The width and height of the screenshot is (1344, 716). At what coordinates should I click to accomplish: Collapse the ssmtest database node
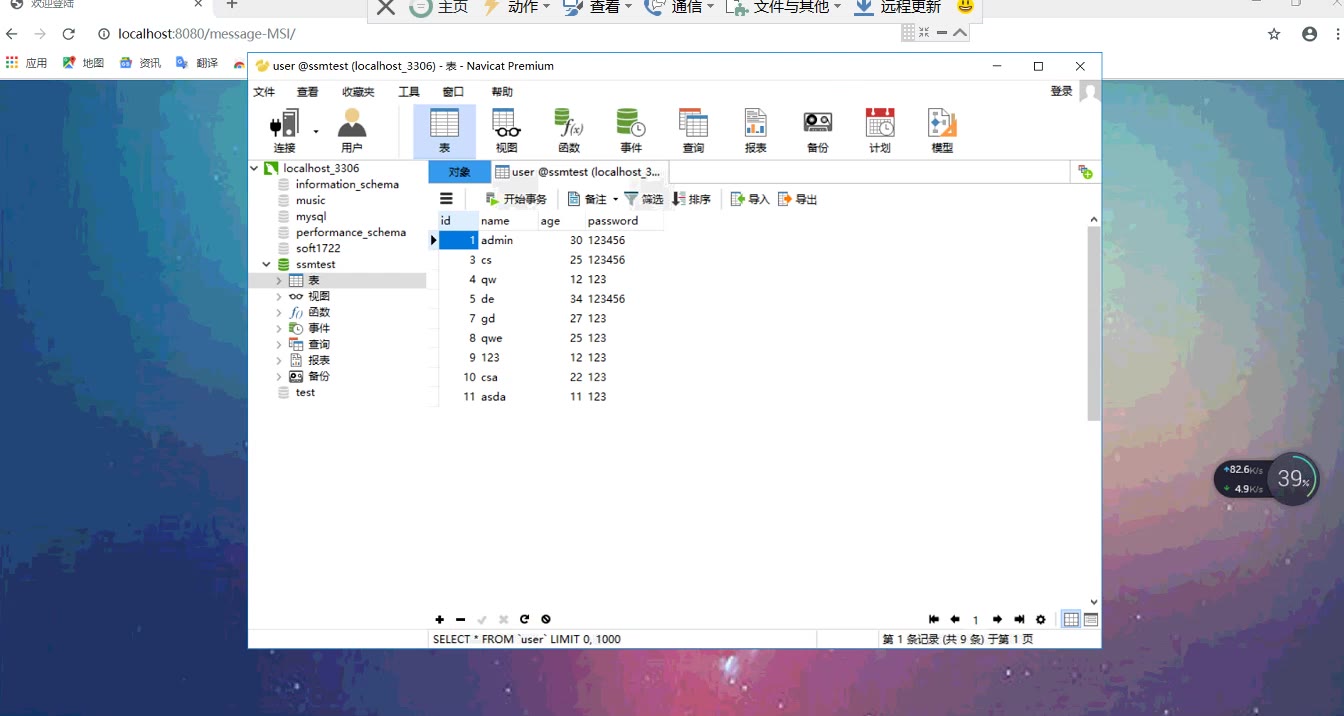(267, 265)
